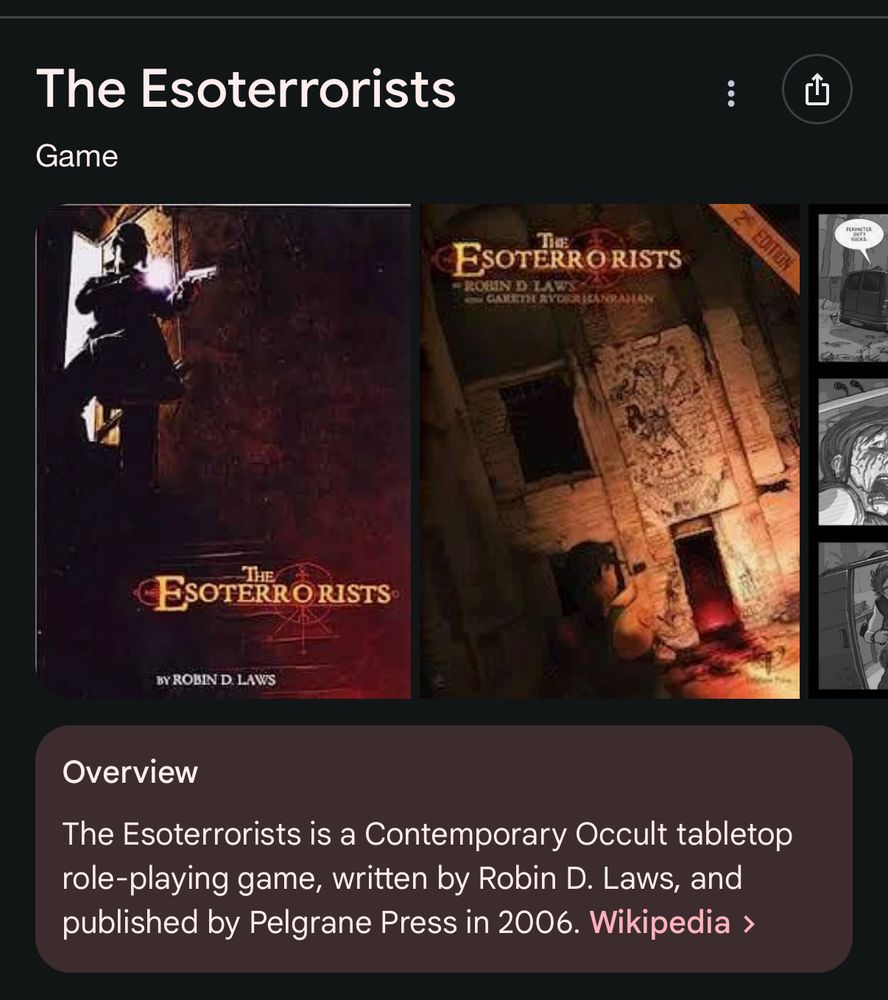Click "By Robin D. Laws" credit on first cover
The width and height of the screenshot is (888, 1000).
pyautogui.click(x=216, y=679)
